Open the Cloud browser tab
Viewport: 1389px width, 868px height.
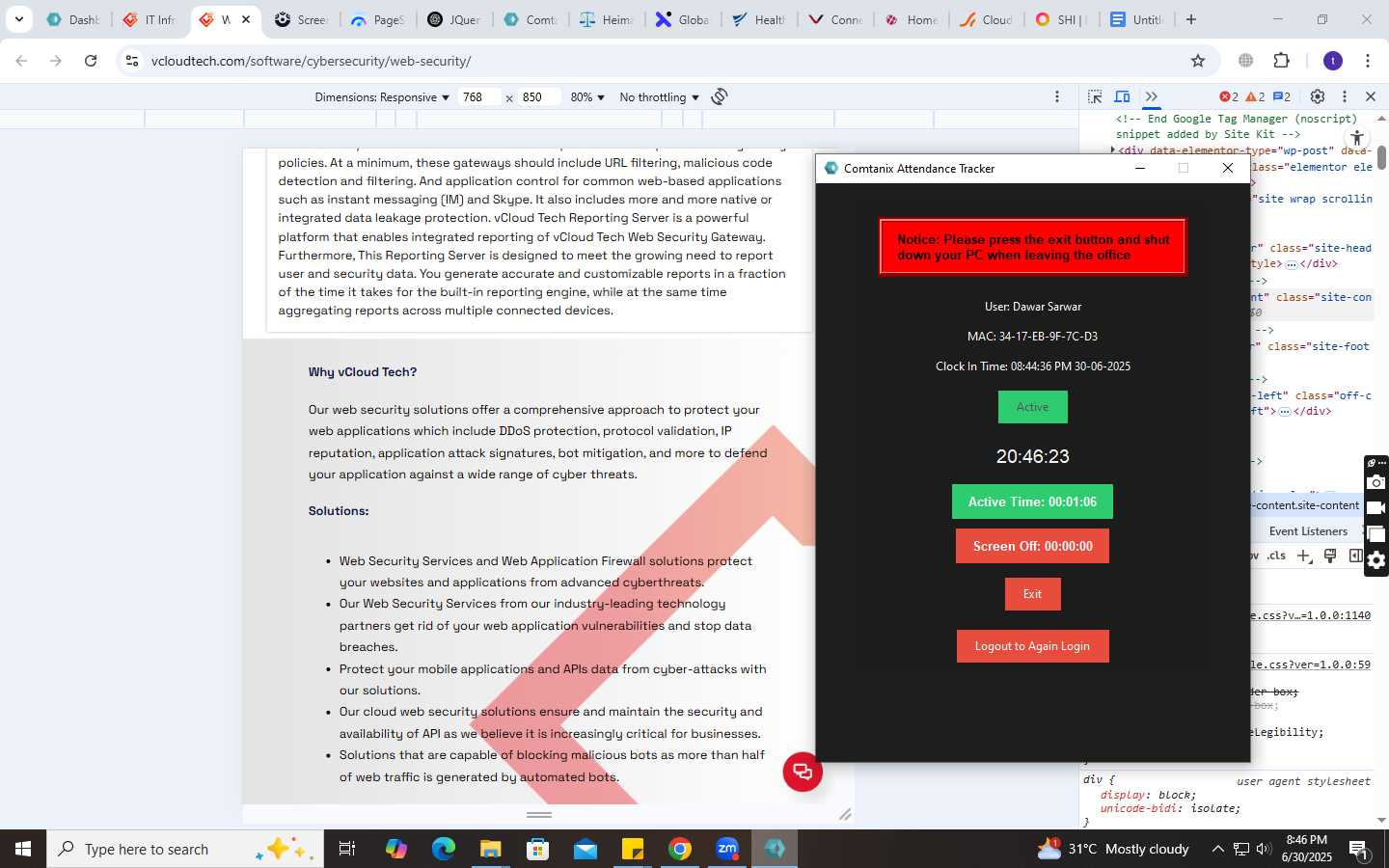tap(986, 19)
